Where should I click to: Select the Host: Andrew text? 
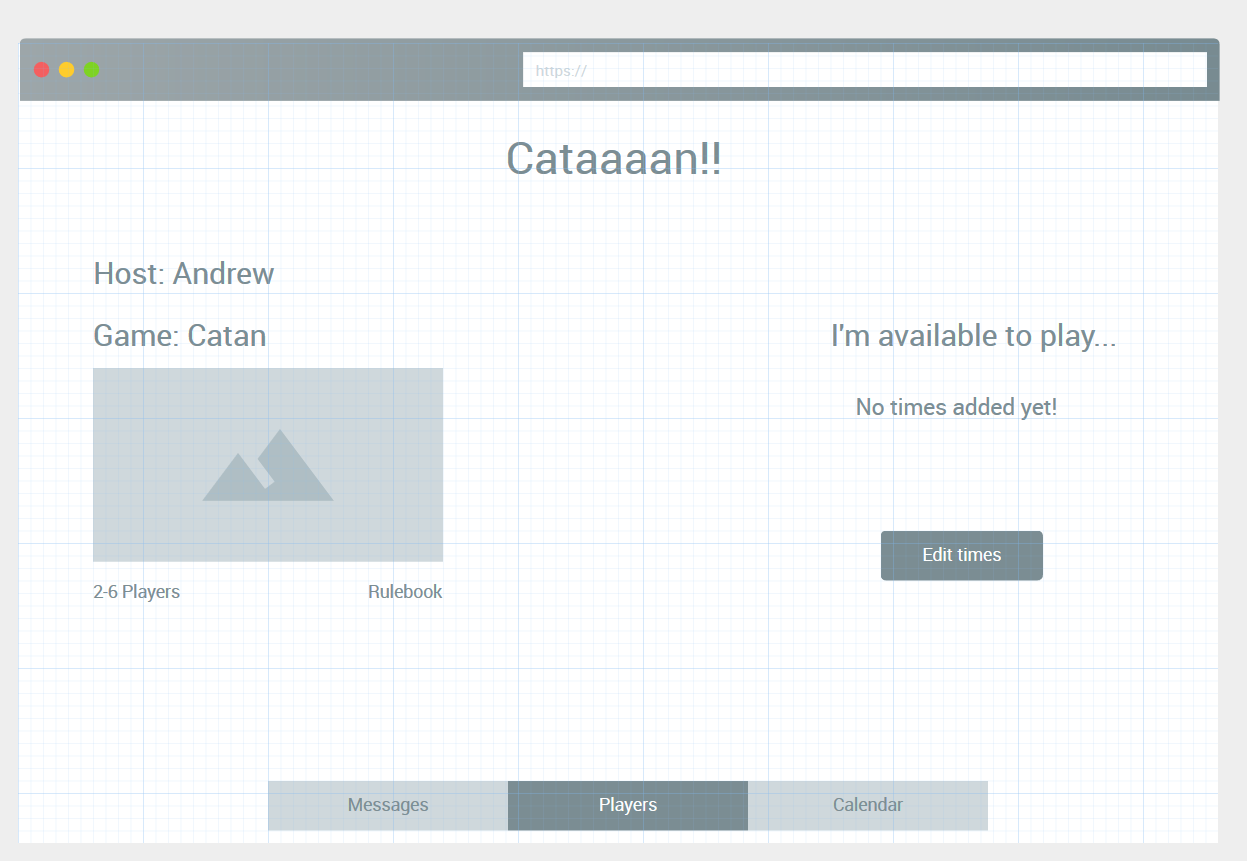(x=183, y=273)
